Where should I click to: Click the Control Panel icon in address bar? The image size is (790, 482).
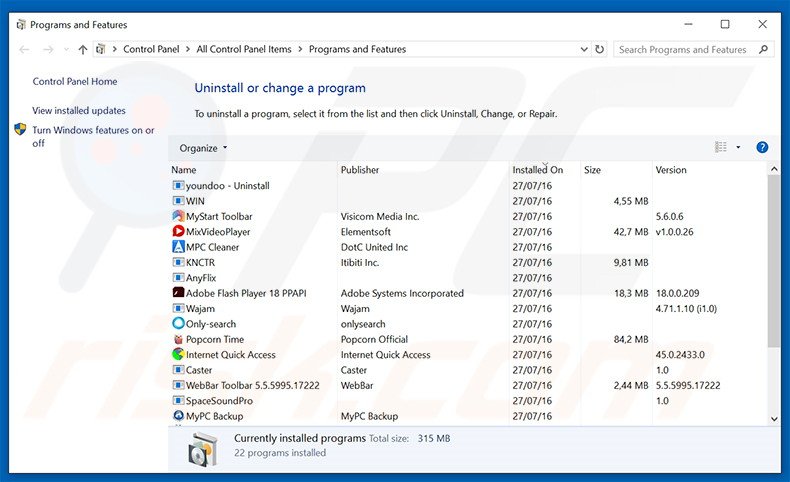pyautogui.click(x=101, y=49)
